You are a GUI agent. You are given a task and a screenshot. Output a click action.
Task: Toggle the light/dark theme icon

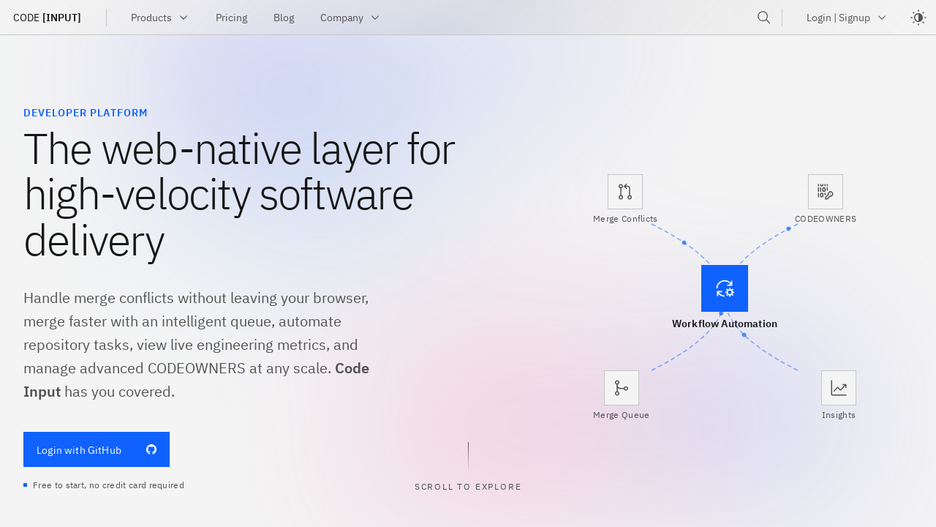pos(918,18)
